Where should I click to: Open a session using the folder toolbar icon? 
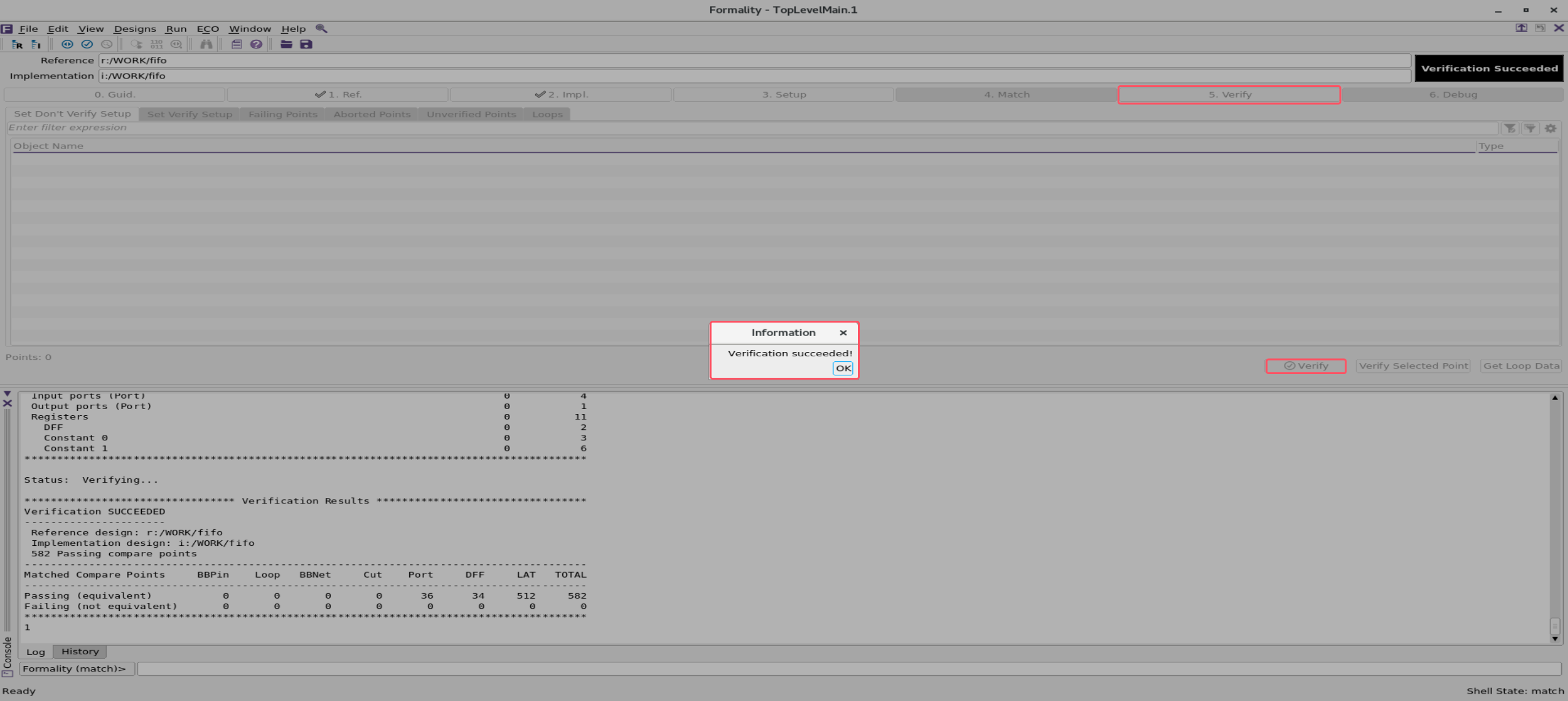click(x=287, y=44)
